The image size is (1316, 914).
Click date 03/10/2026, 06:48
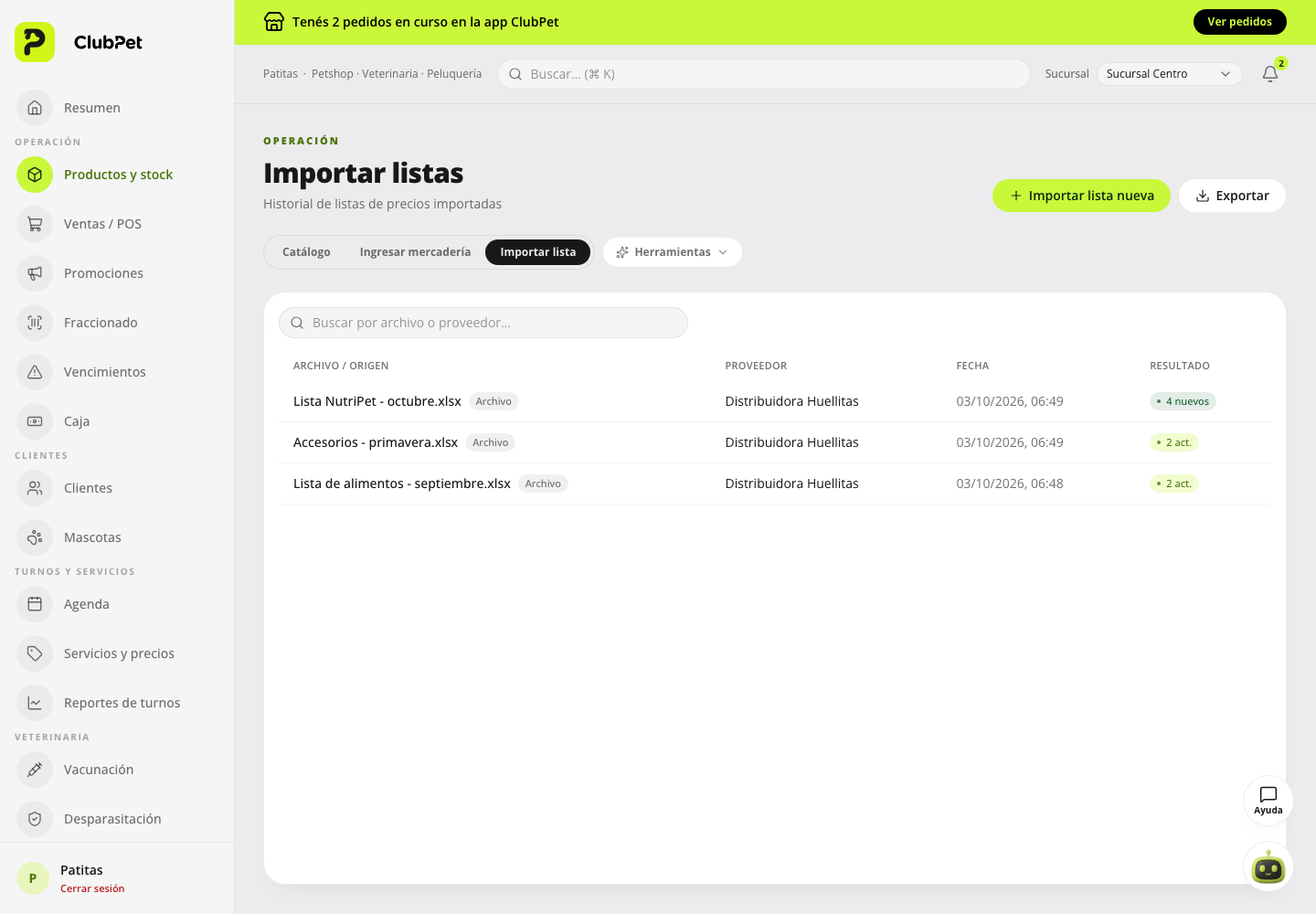[1010, 484]
